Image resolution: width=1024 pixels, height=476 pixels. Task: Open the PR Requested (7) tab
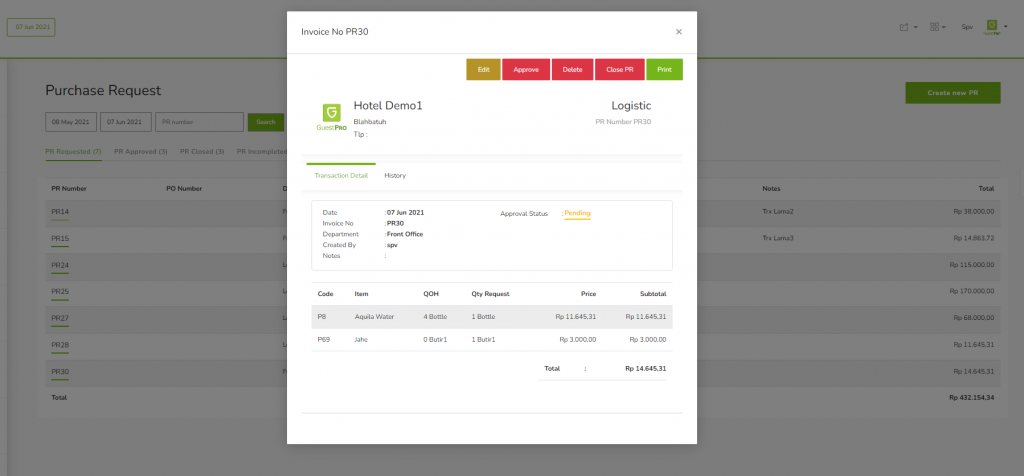[x=73, y=151]
